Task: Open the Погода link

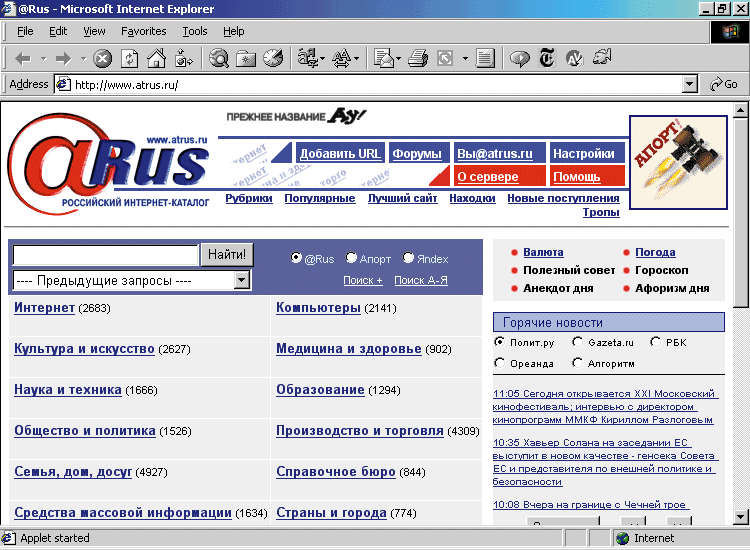Action: [655, 252]
